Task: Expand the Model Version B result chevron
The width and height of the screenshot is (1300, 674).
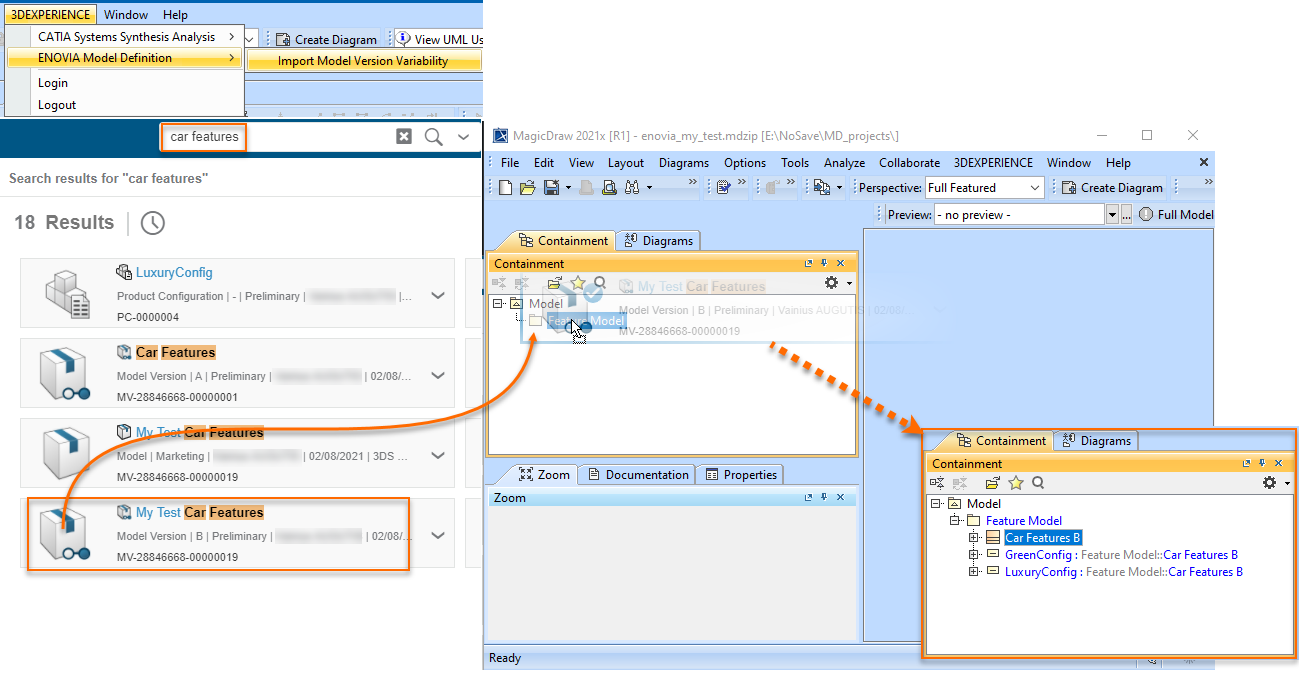Action: click(x=437, y=536)
